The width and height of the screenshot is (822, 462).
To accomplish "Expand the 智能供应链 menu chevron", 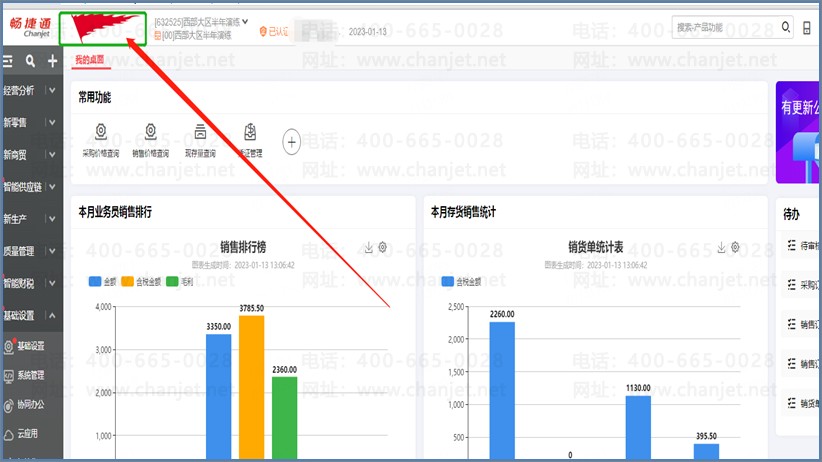I will (52, 187).
